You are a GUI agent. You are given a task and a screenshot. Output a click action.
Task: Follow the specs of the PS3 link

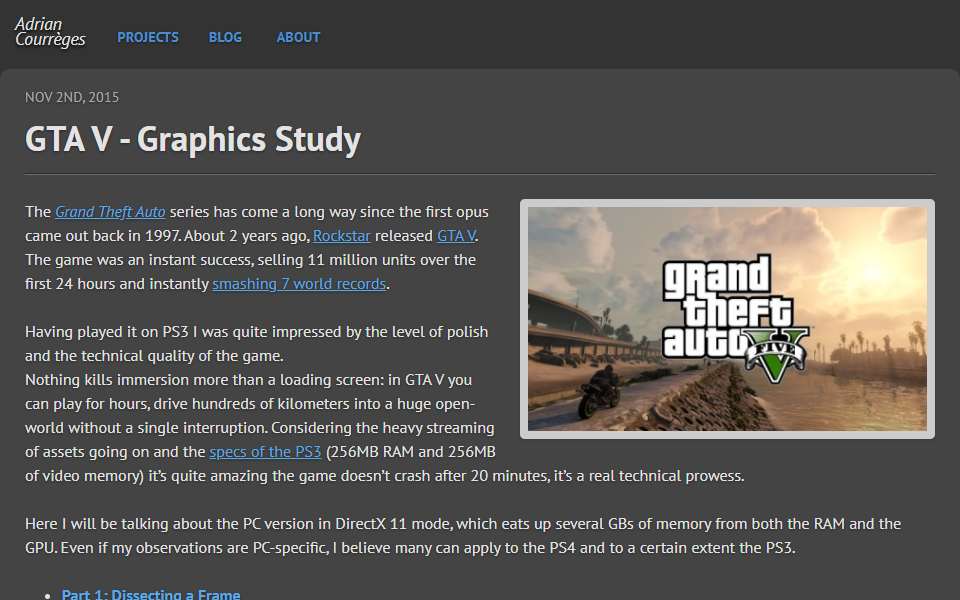click(x=265, y=452)
